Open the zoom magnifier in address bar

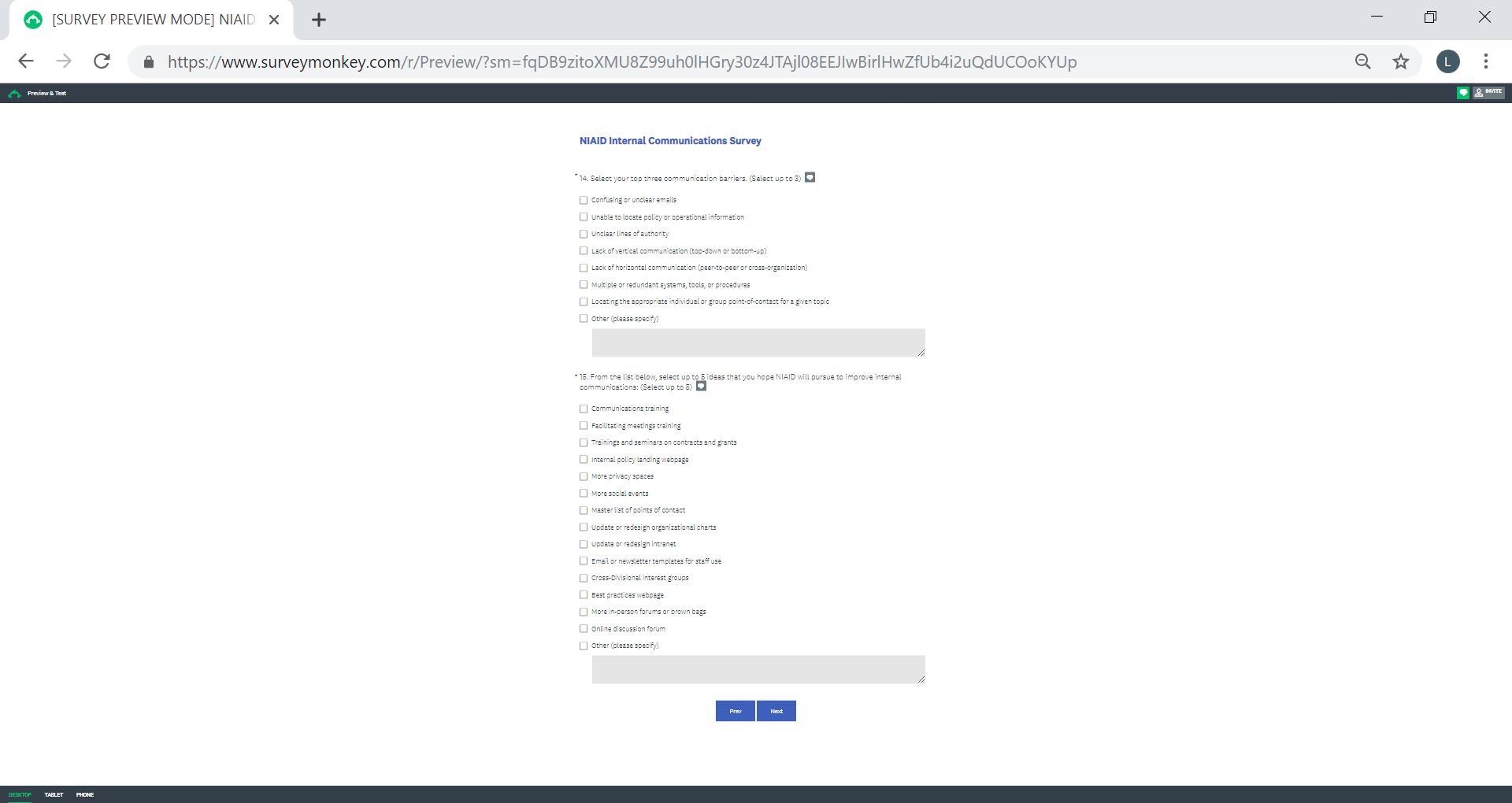click(1362, 61)
